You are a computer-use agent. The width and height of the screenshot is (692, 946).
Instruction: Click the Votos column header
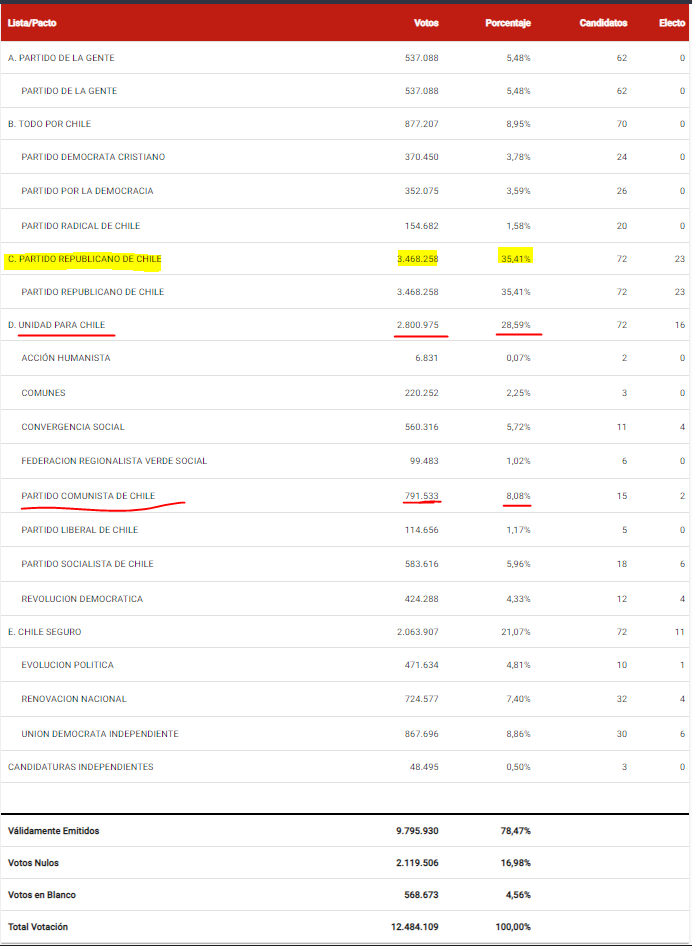tap(426, 24)
